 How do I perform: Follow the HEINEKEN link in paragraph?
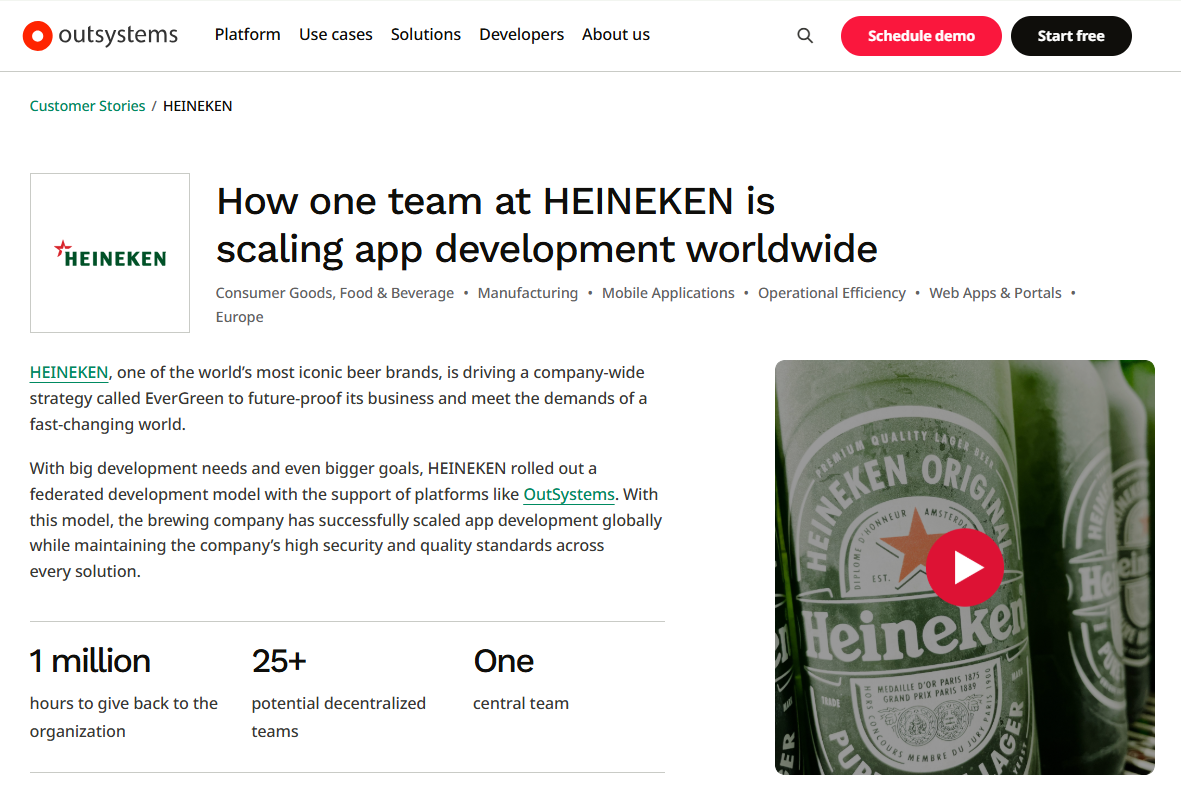tap(69, 372)
